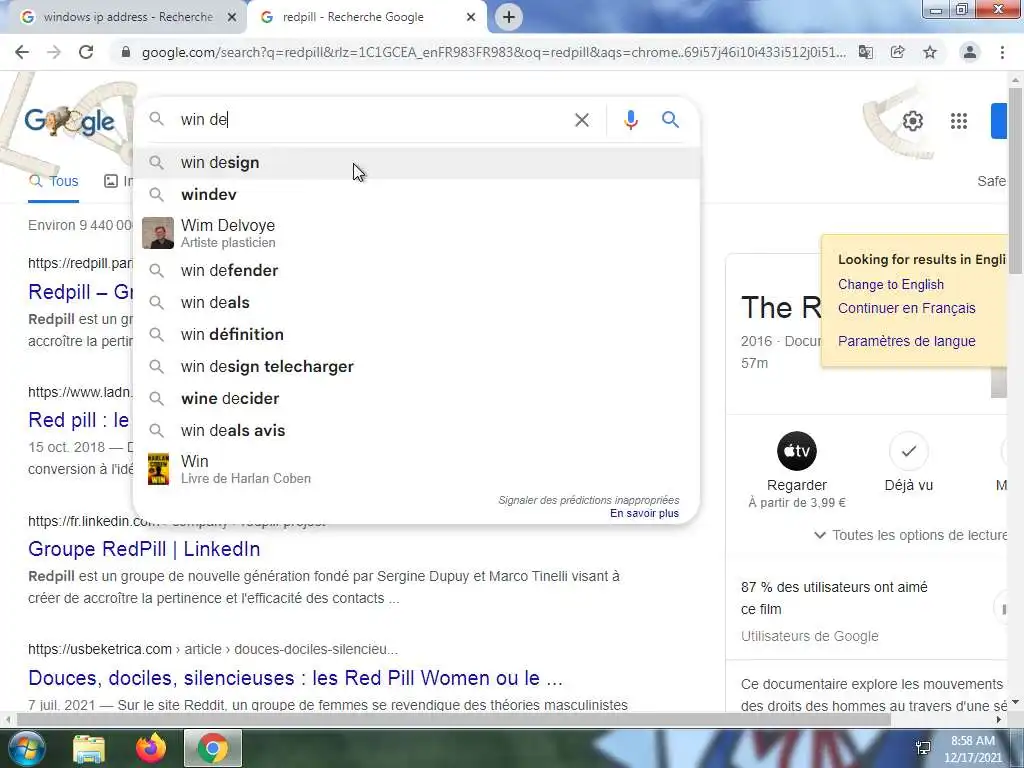This screenshot has width=1024, height=768.
Task: Pick the 'win définition' suggestion
Action: (x=416, y=334)
